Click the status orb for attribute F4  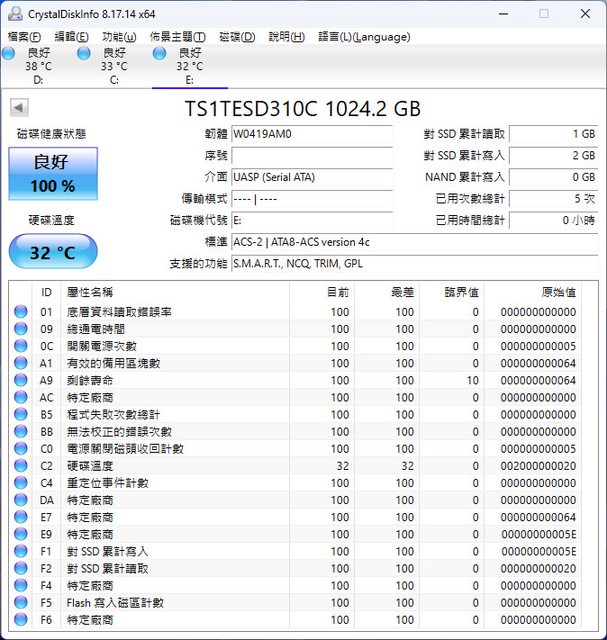point(20,586)
